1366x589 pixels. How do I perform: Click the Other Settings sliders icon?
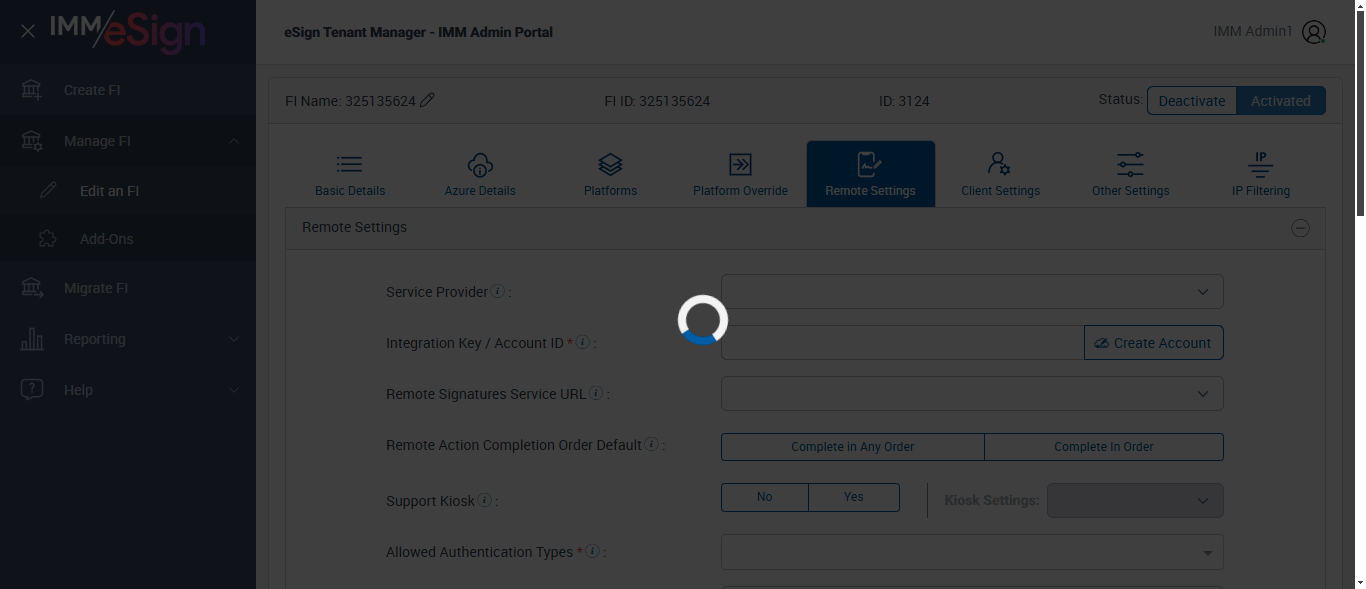click(1130, 165)
